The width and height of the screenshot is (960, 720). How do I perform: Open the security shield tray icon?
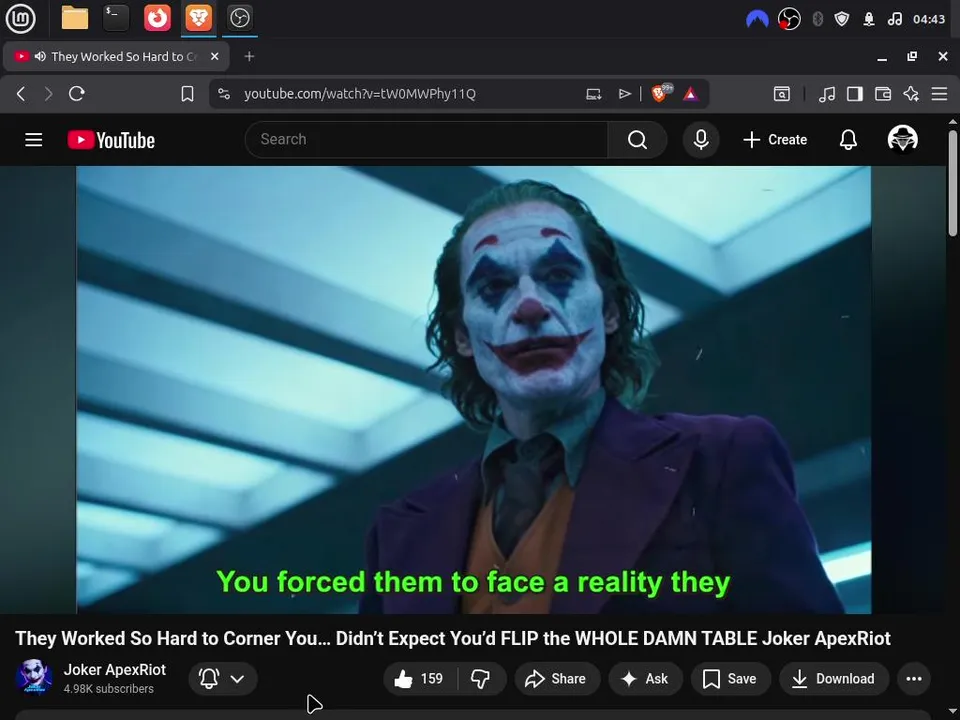pyautogui.click(x=842, y=20)
